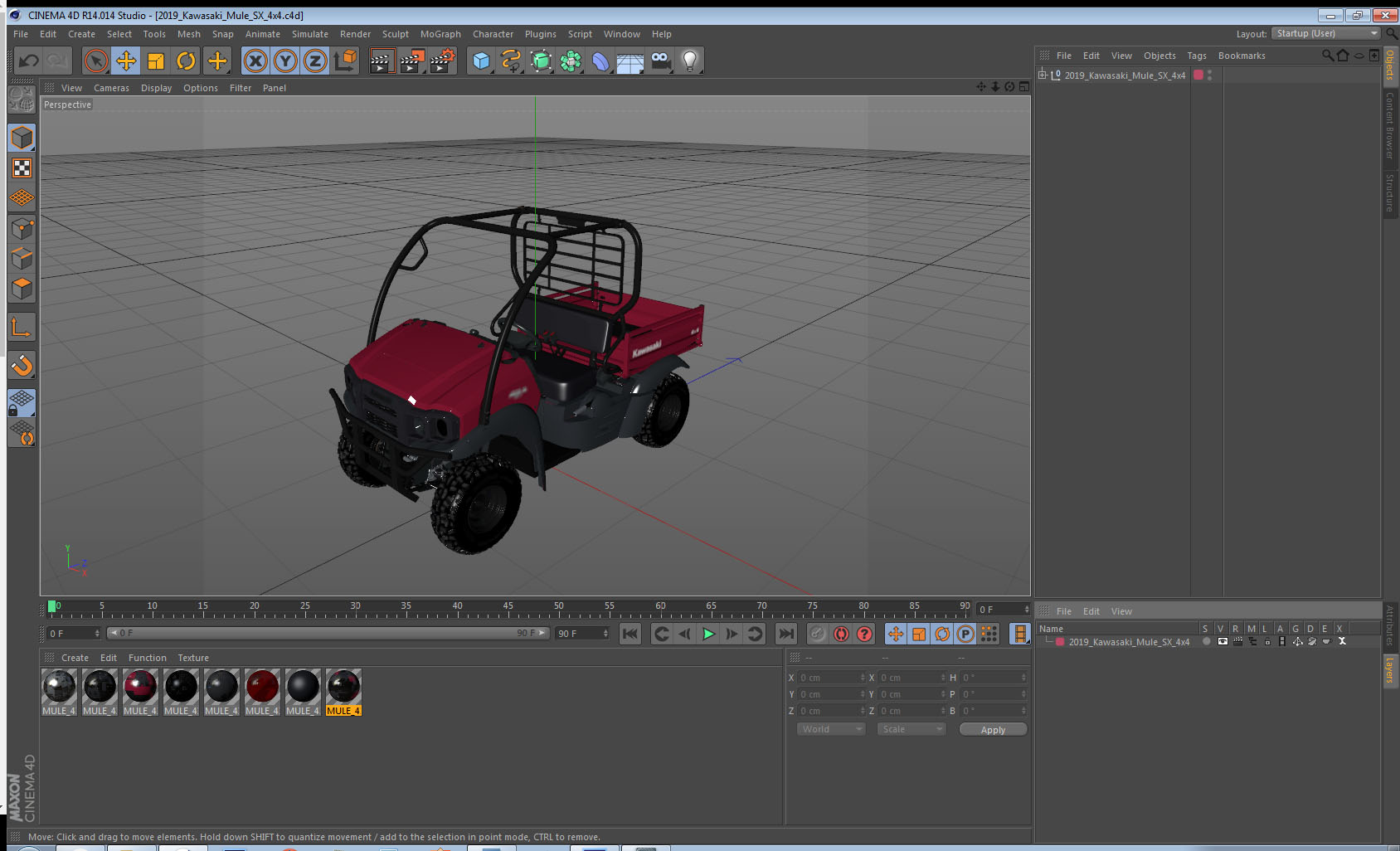Render to Picture Viewer
The height and width of the screenshot is (851, 1400).
click(412, 61)
